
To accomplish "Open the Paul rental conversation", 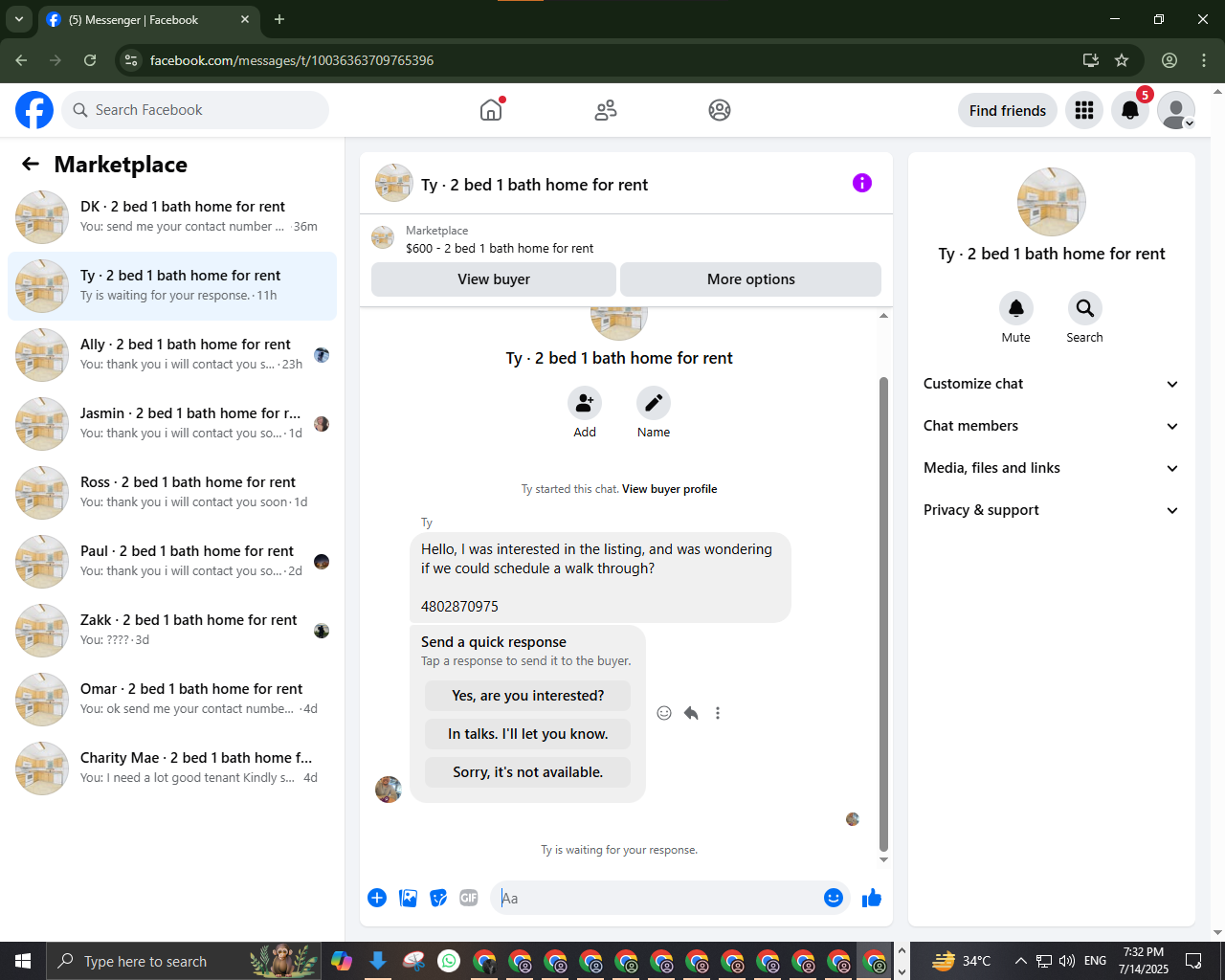I will coord(172,562).
